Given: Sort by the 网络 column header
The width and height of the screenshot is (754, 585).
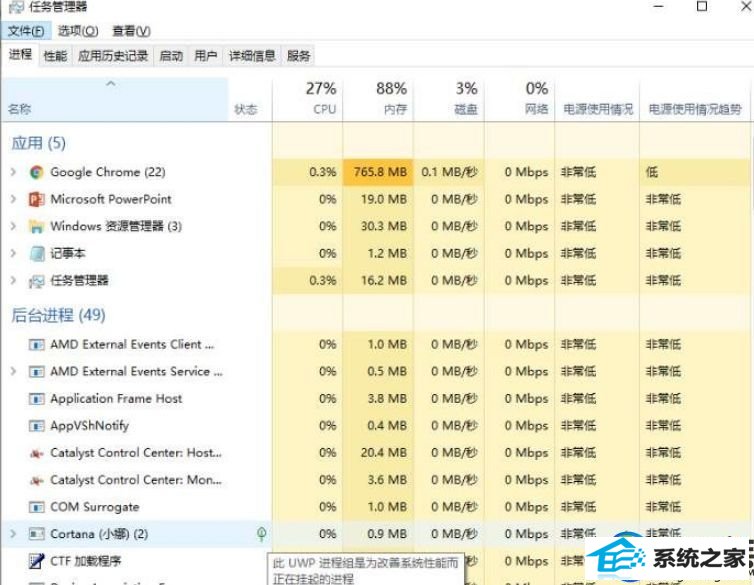Looking at the screenshot, I should click(x=519, y=99).
